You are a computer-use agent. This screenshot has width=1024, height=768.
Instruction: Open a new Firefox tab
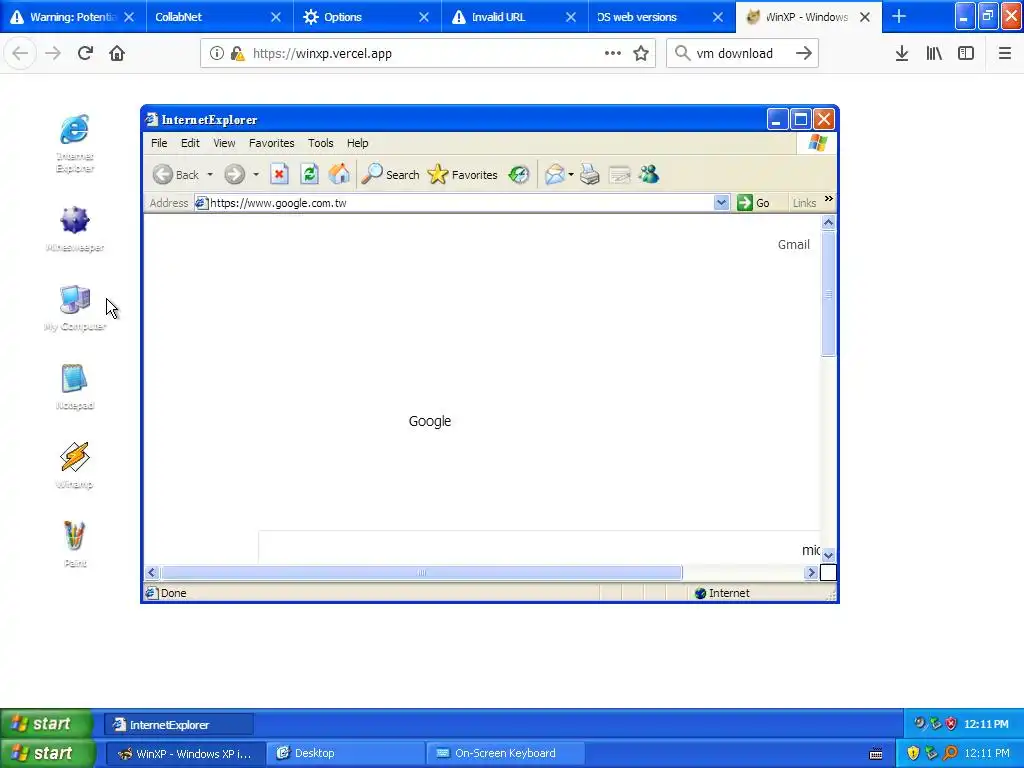click(899, 16)
